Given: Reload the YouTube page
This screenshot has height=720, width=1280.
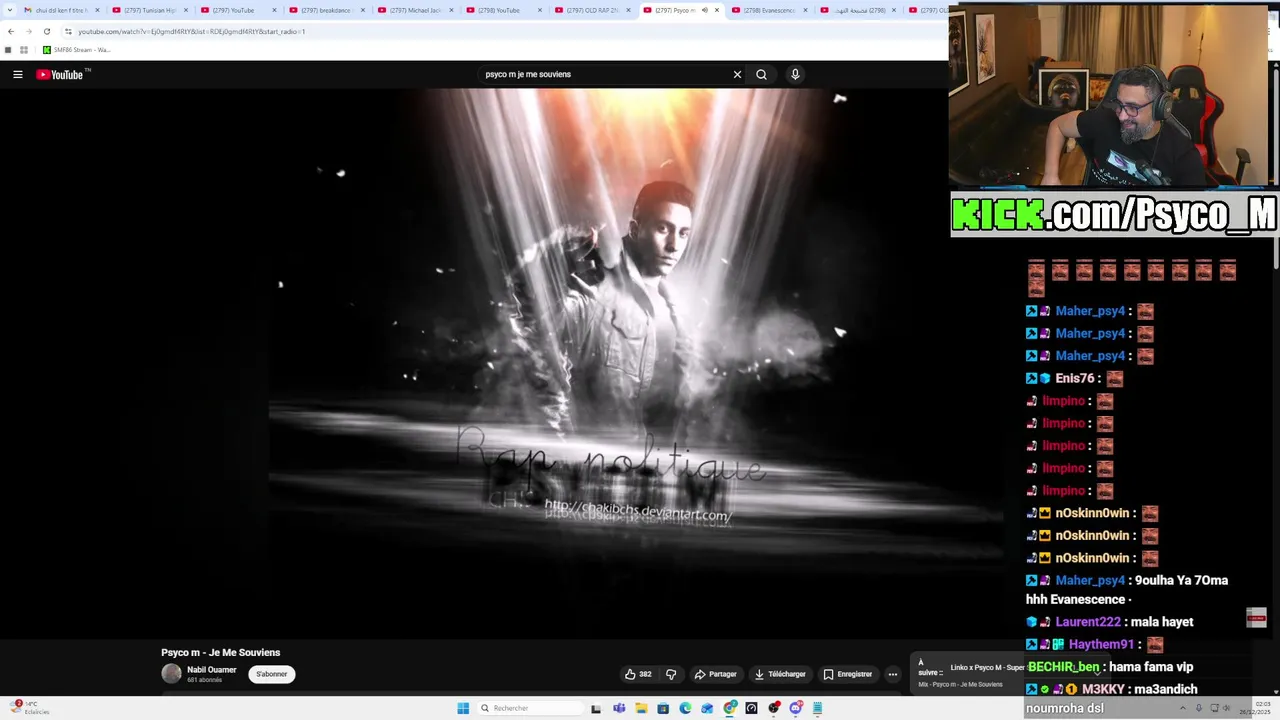Looking at the screenshot, I should click(x=46, y=31).
